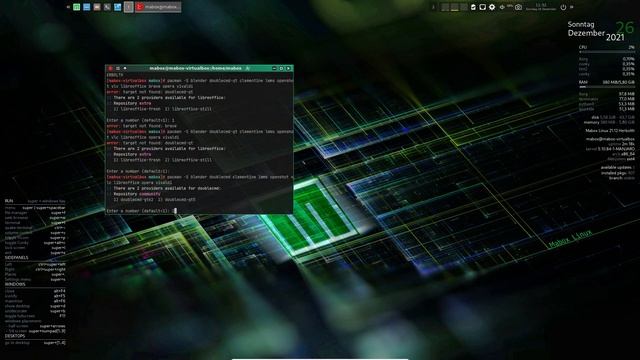The height and width of the screenshot is (360, 640).
Task: Click the white dot icon in terminal title bar
Action: 125,69
